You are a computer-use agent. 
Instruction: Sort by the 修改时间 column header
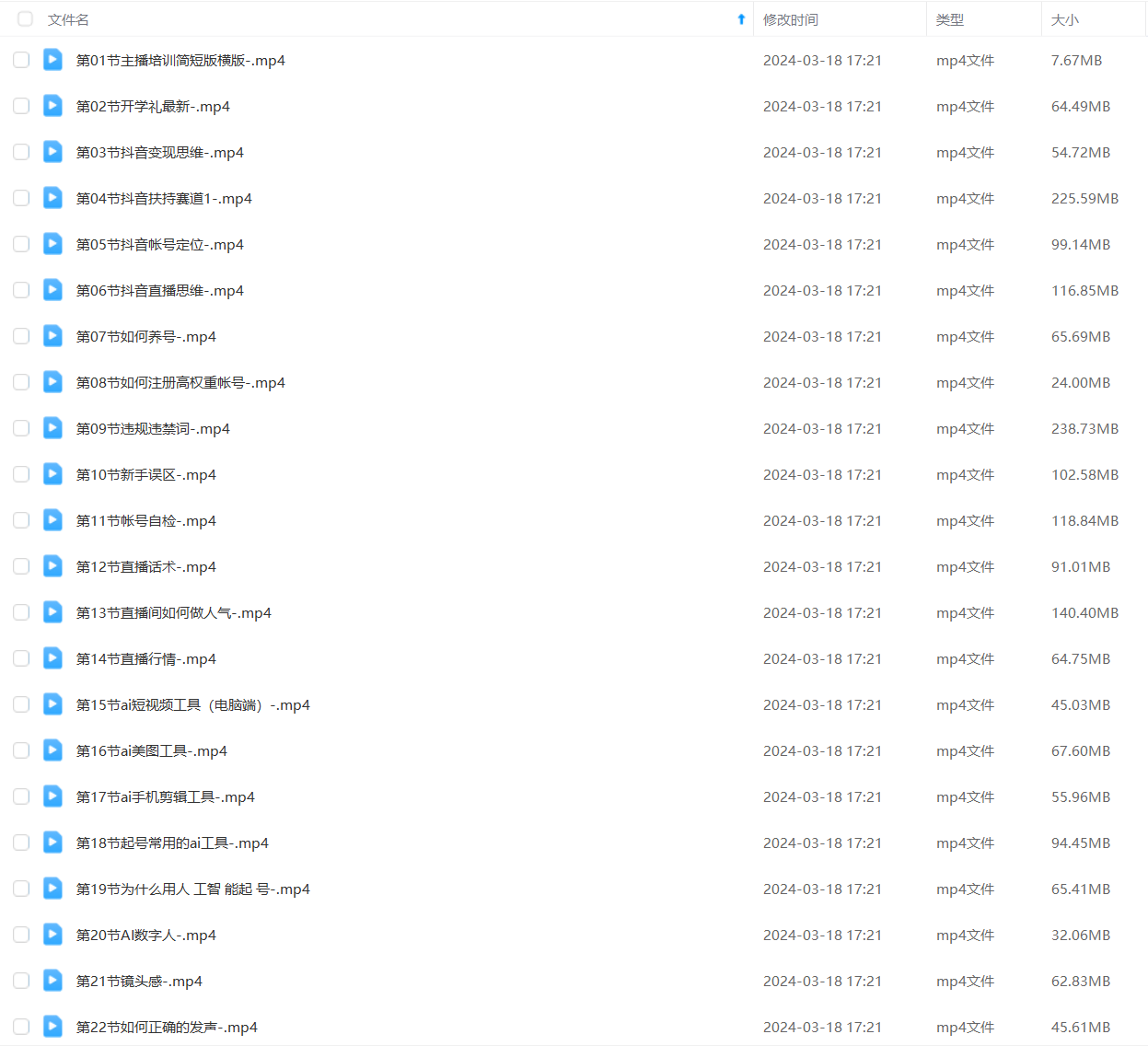(x=790, y=19)
